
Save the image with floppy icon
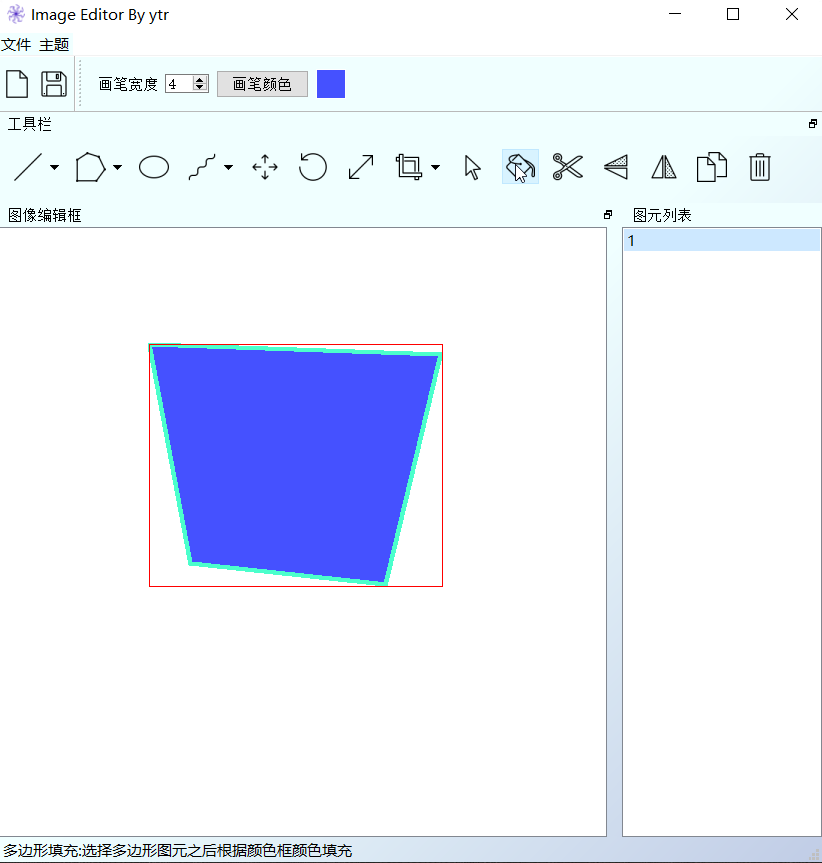click(x=54, y=84)
